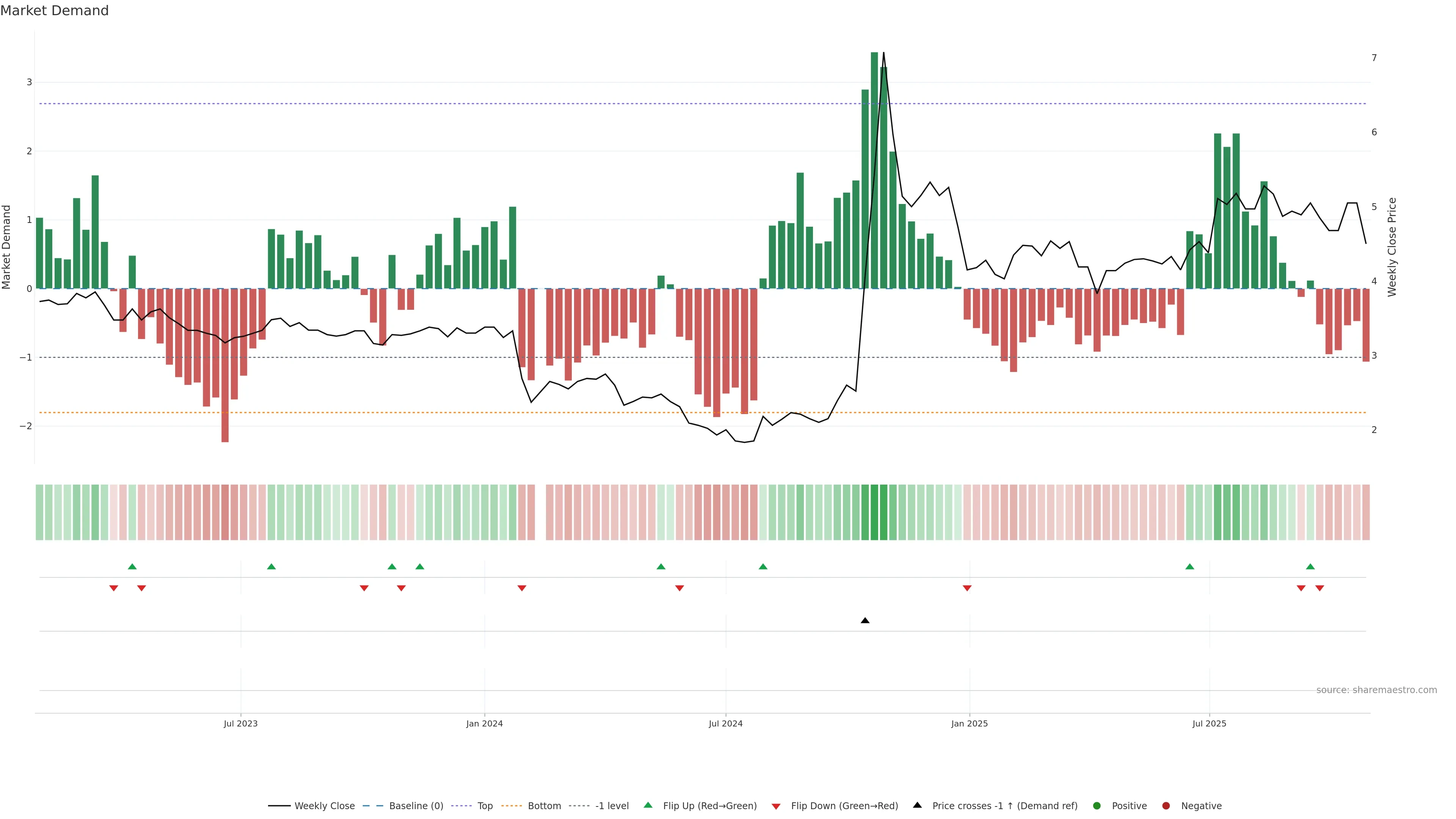Image resolution: width=1456 pixels, height=819 pixels.
Task: Click the Market Demand chart title
Action: pyautogui.click(x=54, y=11)
